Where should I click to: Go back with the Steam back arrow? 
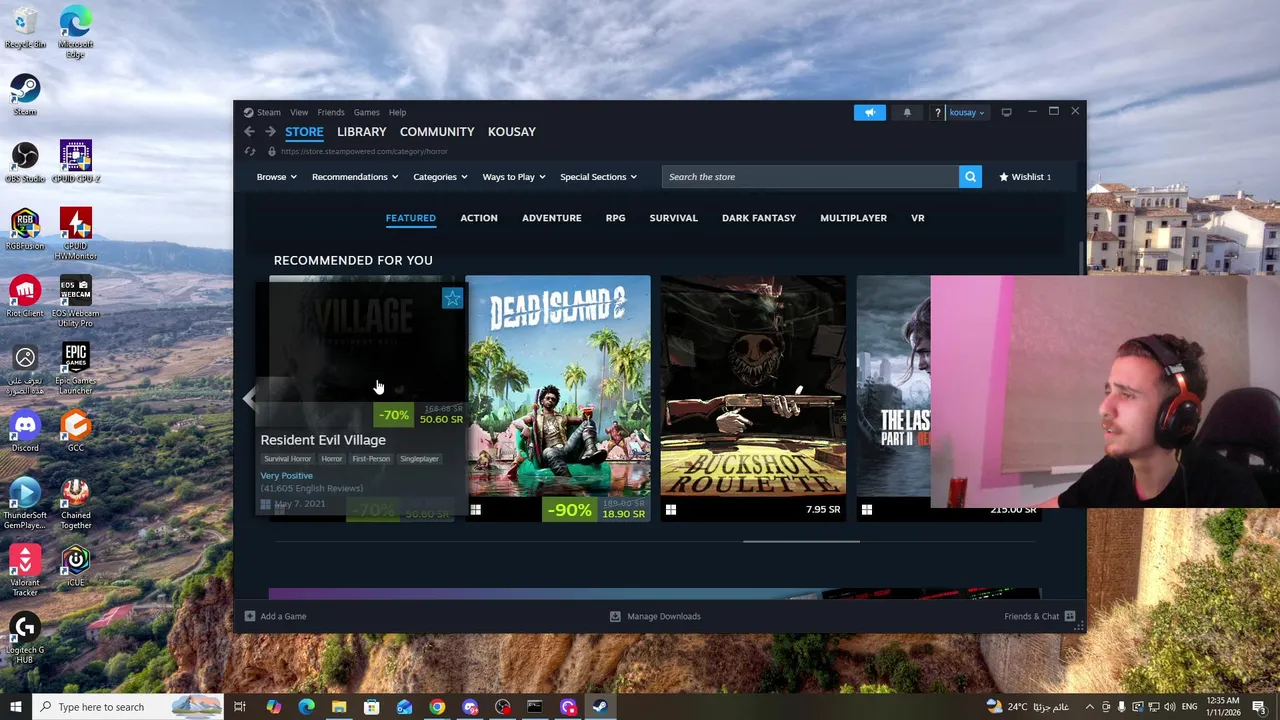tap(249, 132)
